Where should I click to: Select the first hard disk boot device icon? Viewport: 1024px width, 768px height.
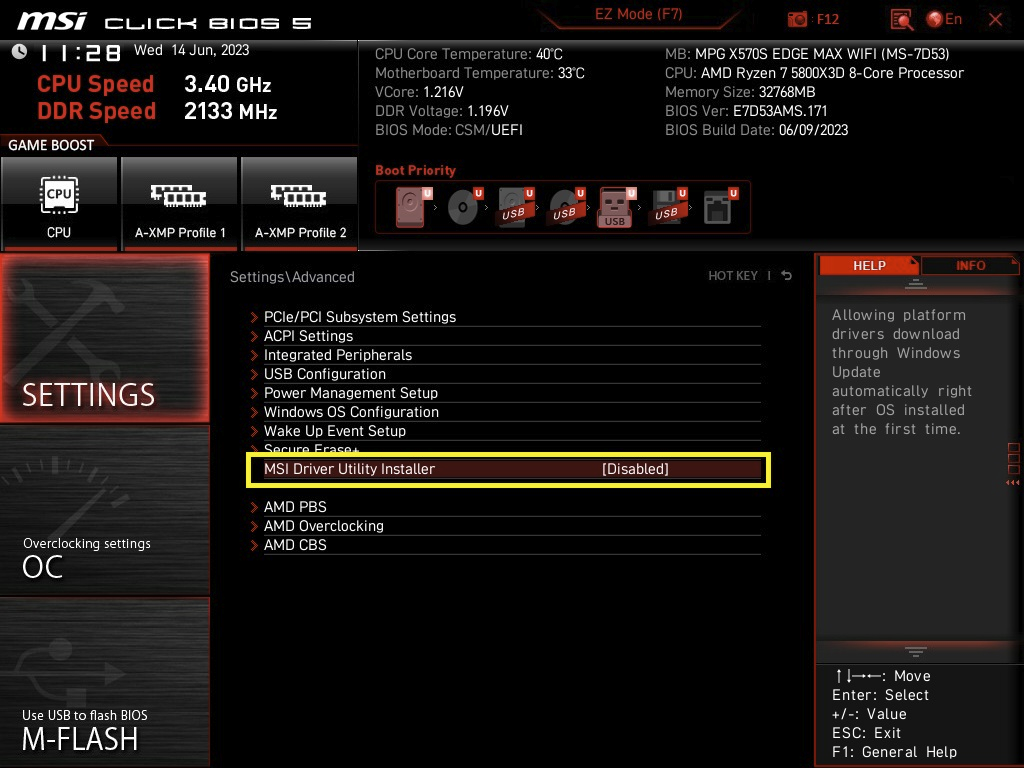pos(413,206)
